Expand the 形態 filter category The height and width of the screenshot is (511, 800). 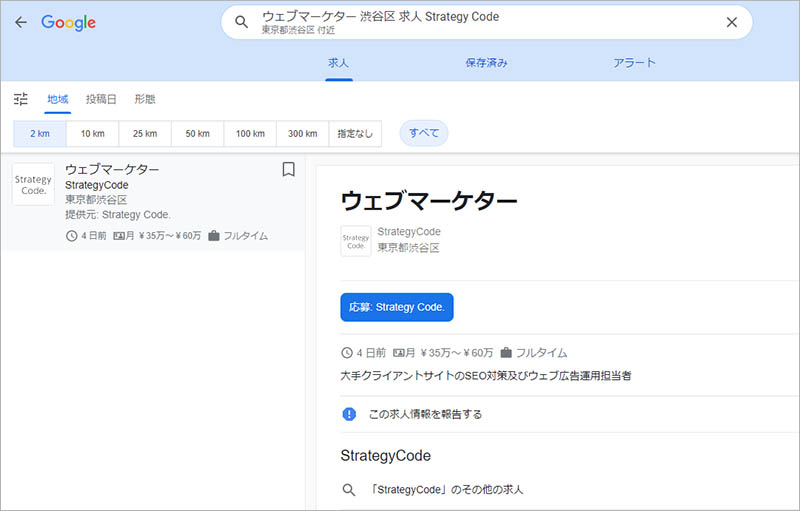click(145, 99)
